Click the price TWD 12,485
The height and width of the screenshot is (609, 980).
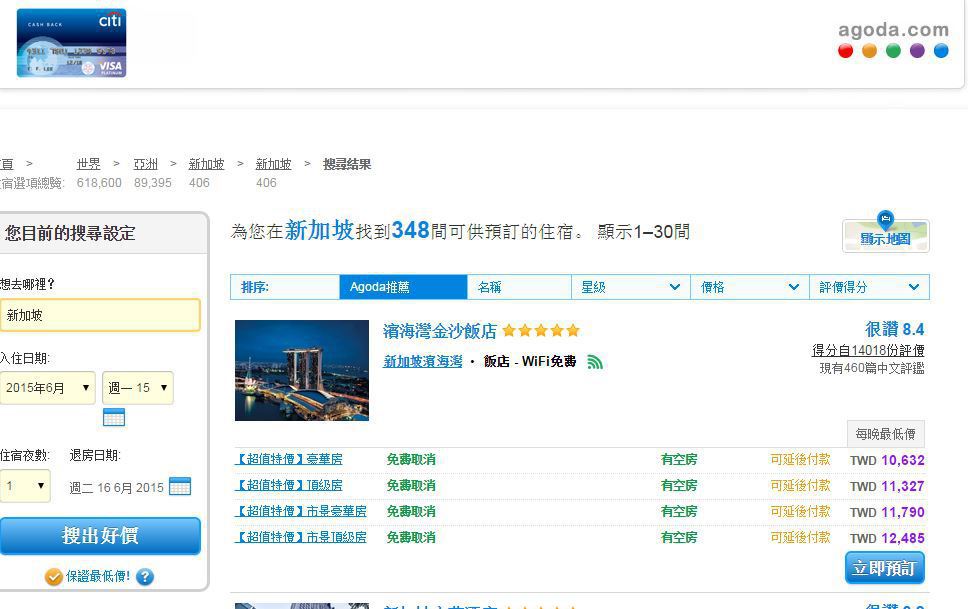click(887, 538)
